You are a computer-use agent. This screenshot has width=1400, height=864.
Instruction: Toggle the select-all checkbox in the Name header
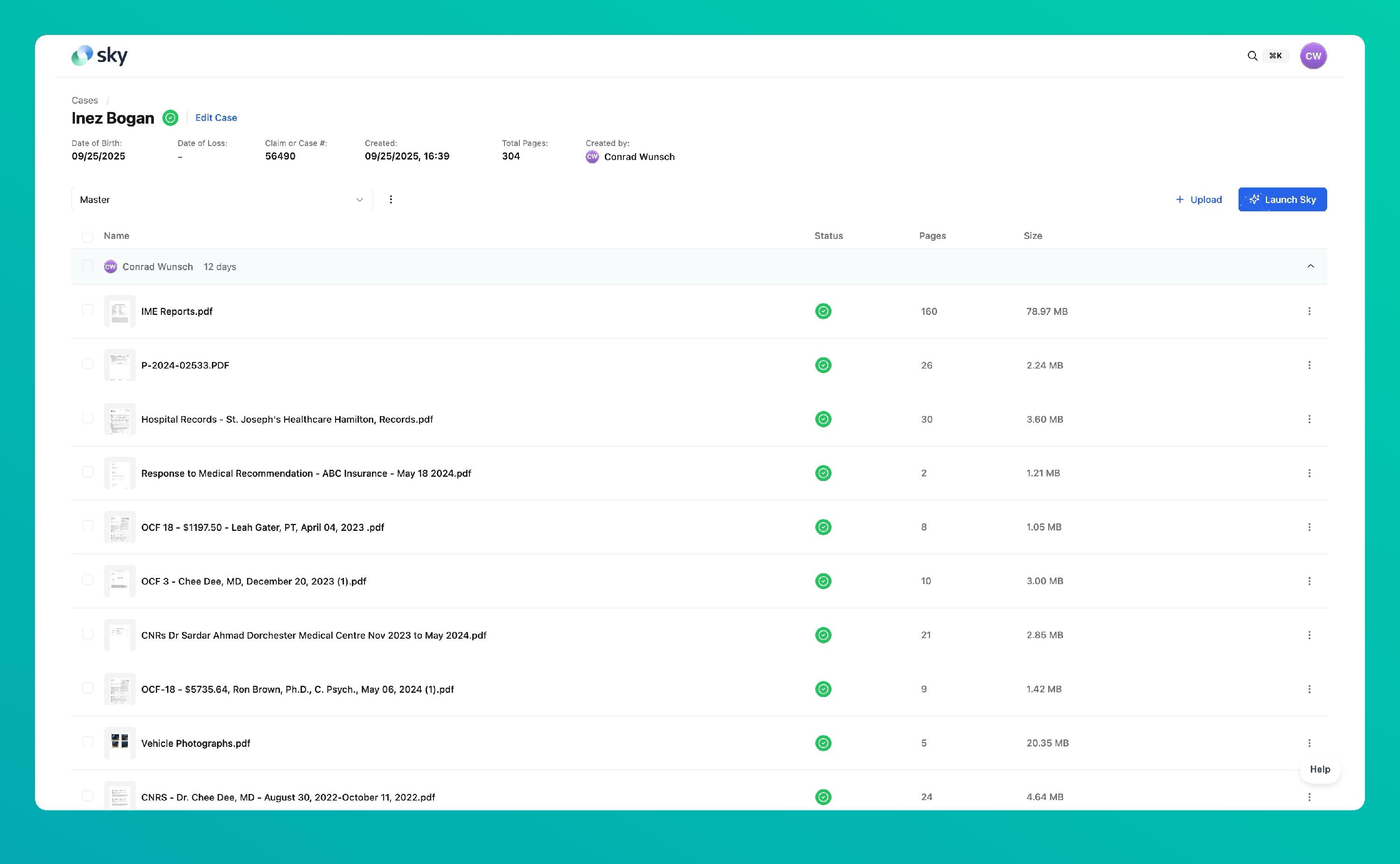(87, 237)
